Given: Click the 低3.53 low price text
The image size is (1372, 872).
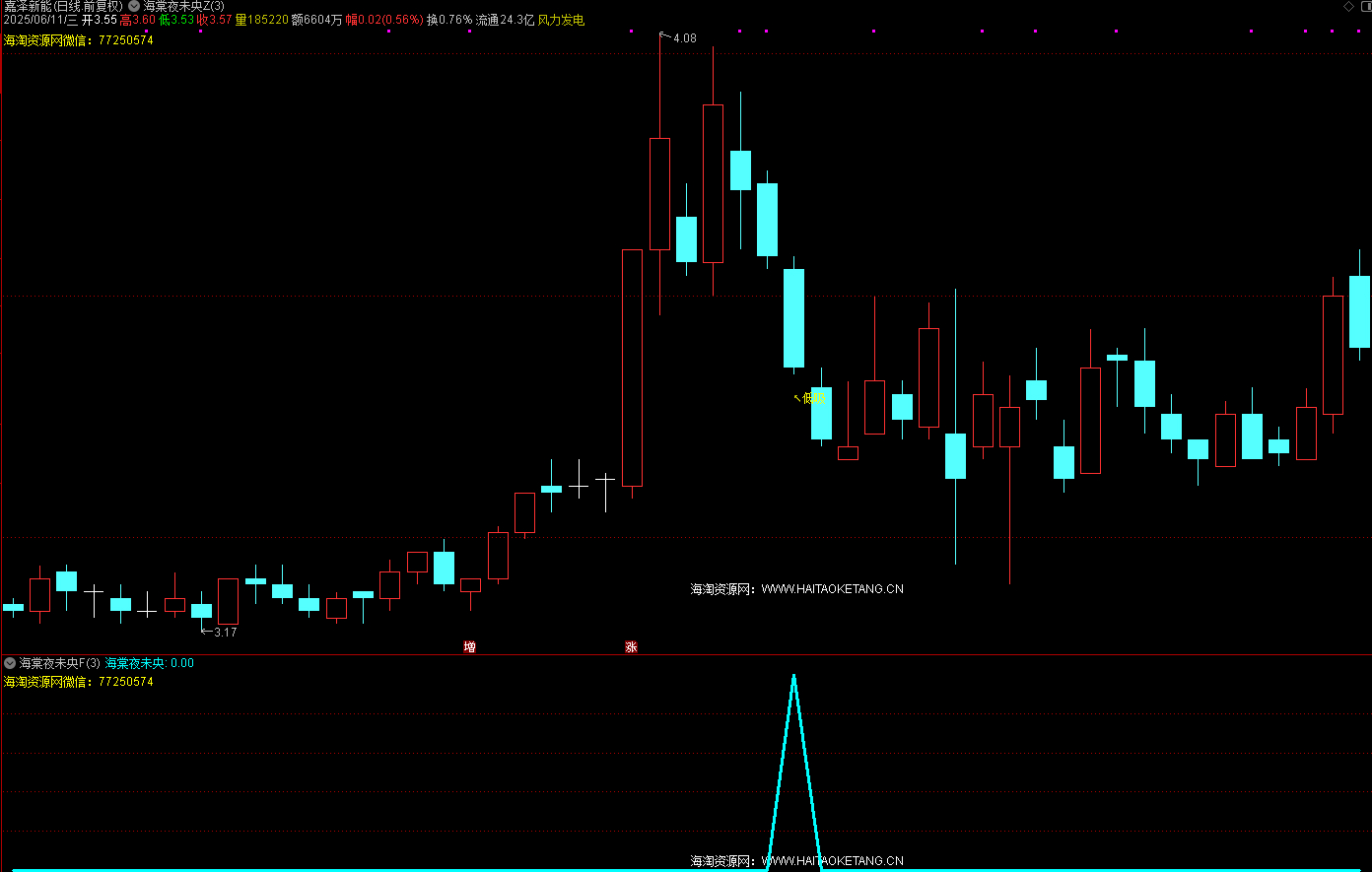Looking at the screenshot, I should point(175,20).
